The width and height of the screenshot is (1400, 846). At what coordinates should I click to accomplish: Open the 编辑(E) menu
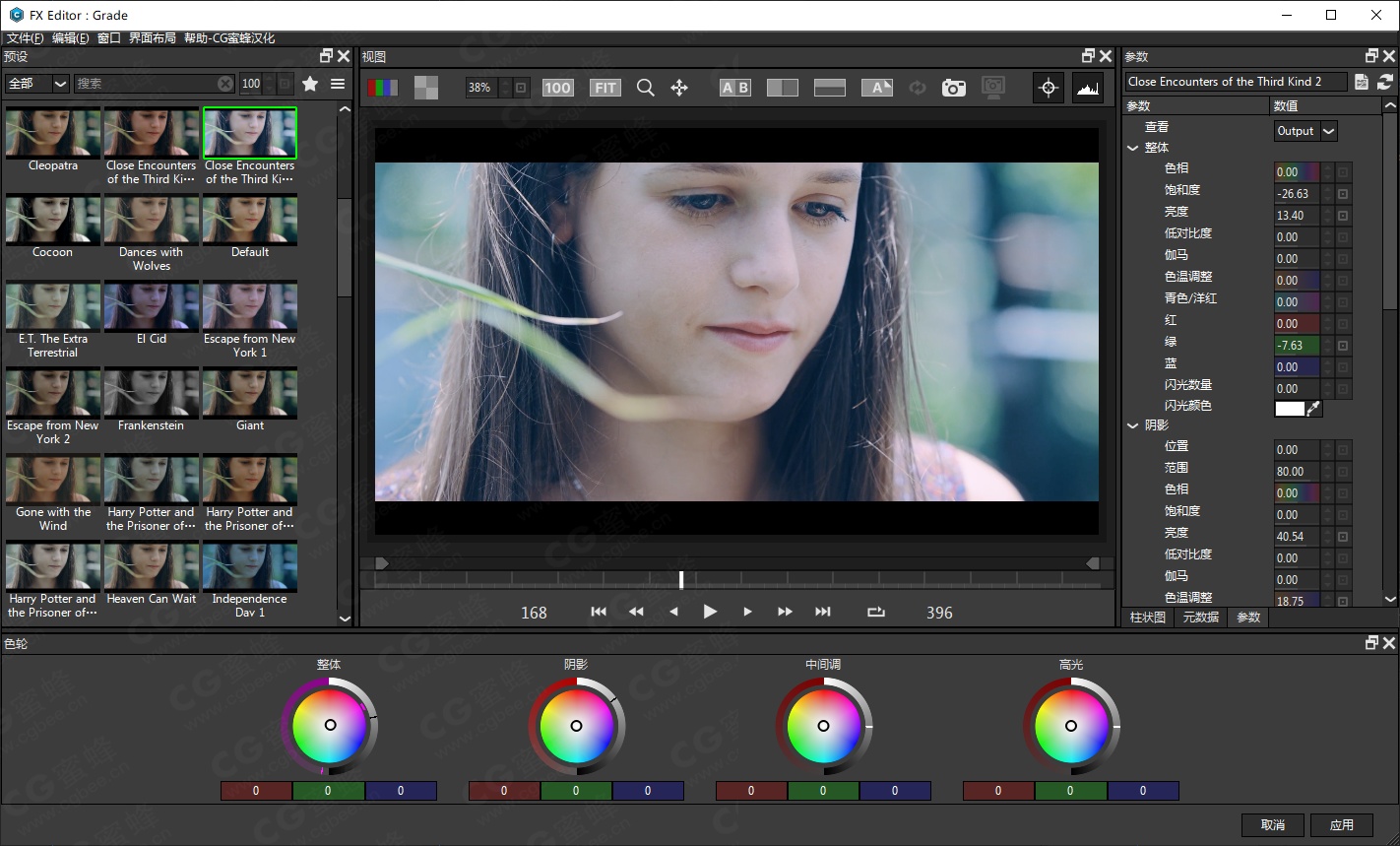(x=71, y=38)
